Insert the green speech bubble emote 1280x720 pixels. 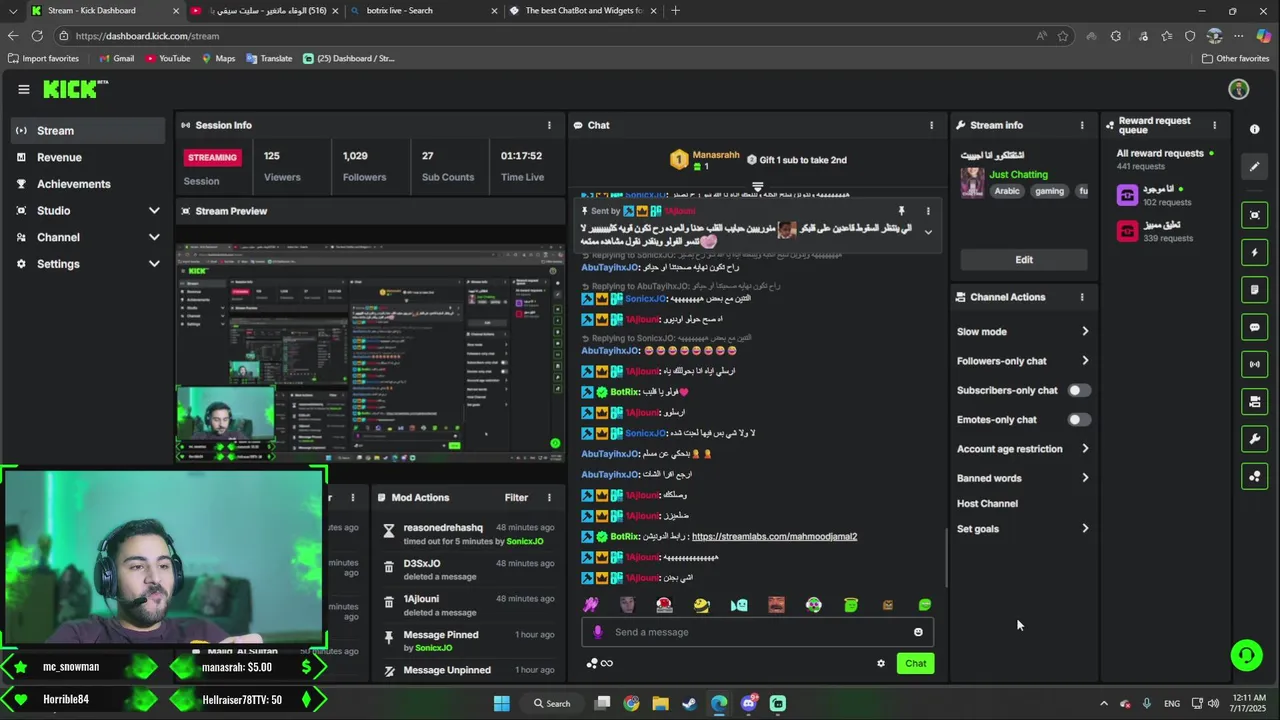pyautogui.click(x=925, y=605)
